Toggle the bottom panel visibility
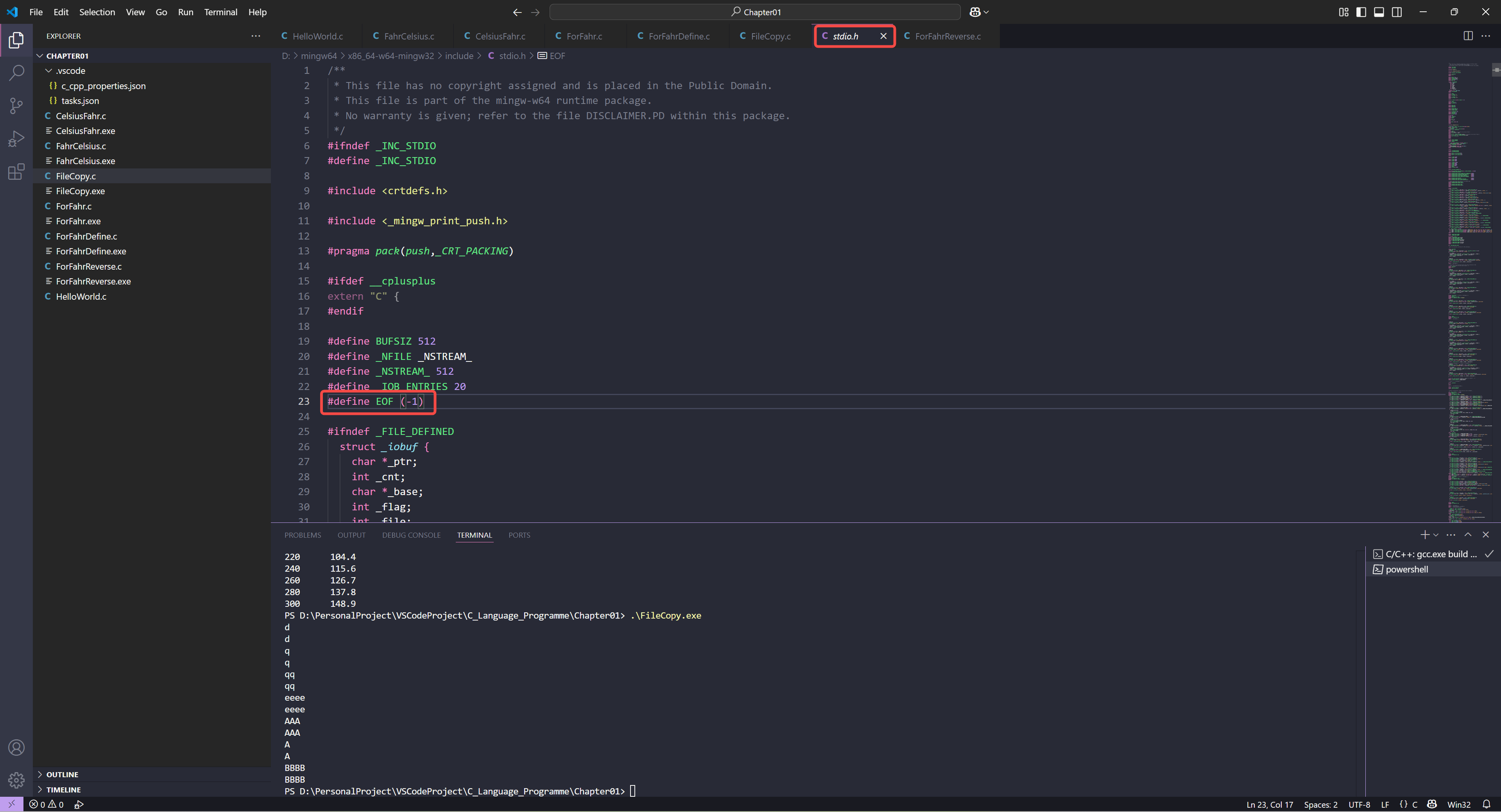 point(1379,12)
